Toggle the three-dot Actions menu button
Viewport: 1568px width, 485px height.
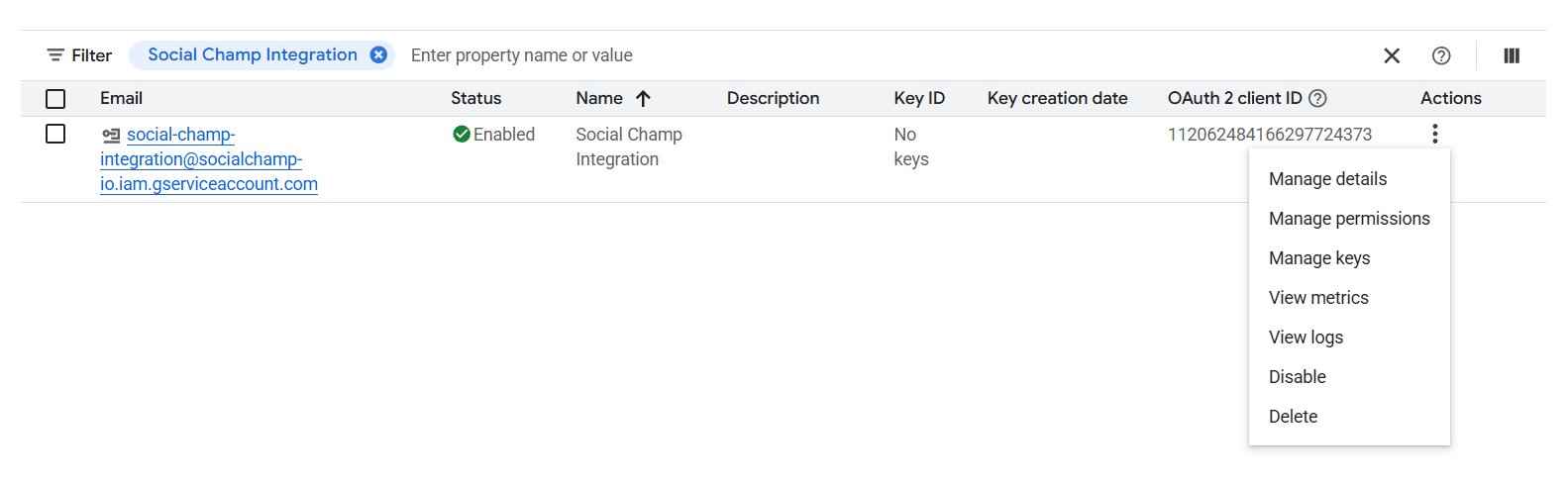[x=1434, y=134]
